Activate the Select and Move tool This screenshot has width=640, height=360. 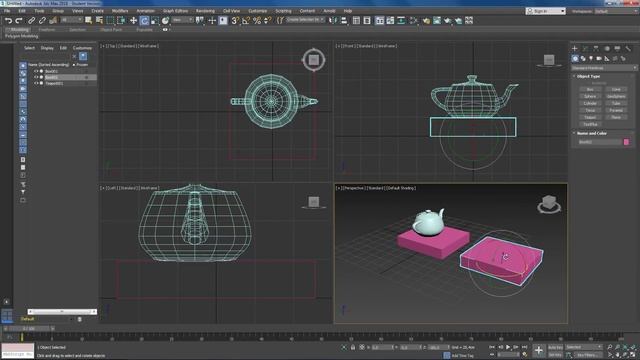(133, 20)
